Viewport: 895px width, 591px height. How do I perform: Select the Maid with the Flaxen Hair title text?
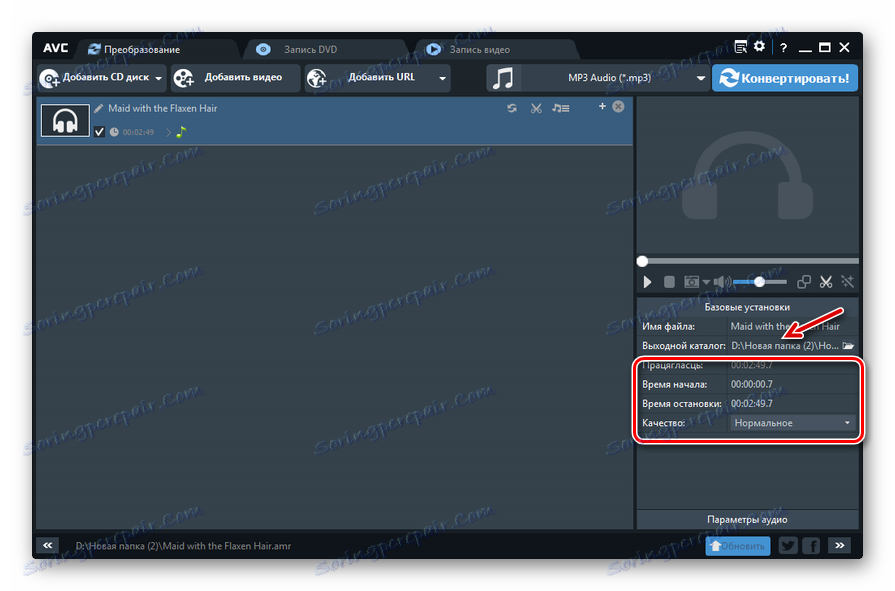(163, 108)
